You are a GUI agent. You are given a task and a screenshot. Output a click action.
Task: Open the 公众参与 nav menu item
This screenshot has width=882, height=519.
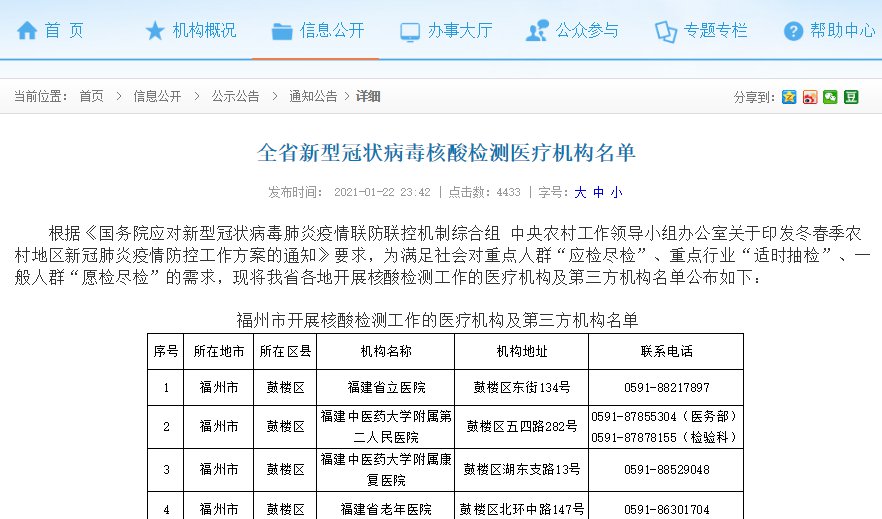pos(587,30)
